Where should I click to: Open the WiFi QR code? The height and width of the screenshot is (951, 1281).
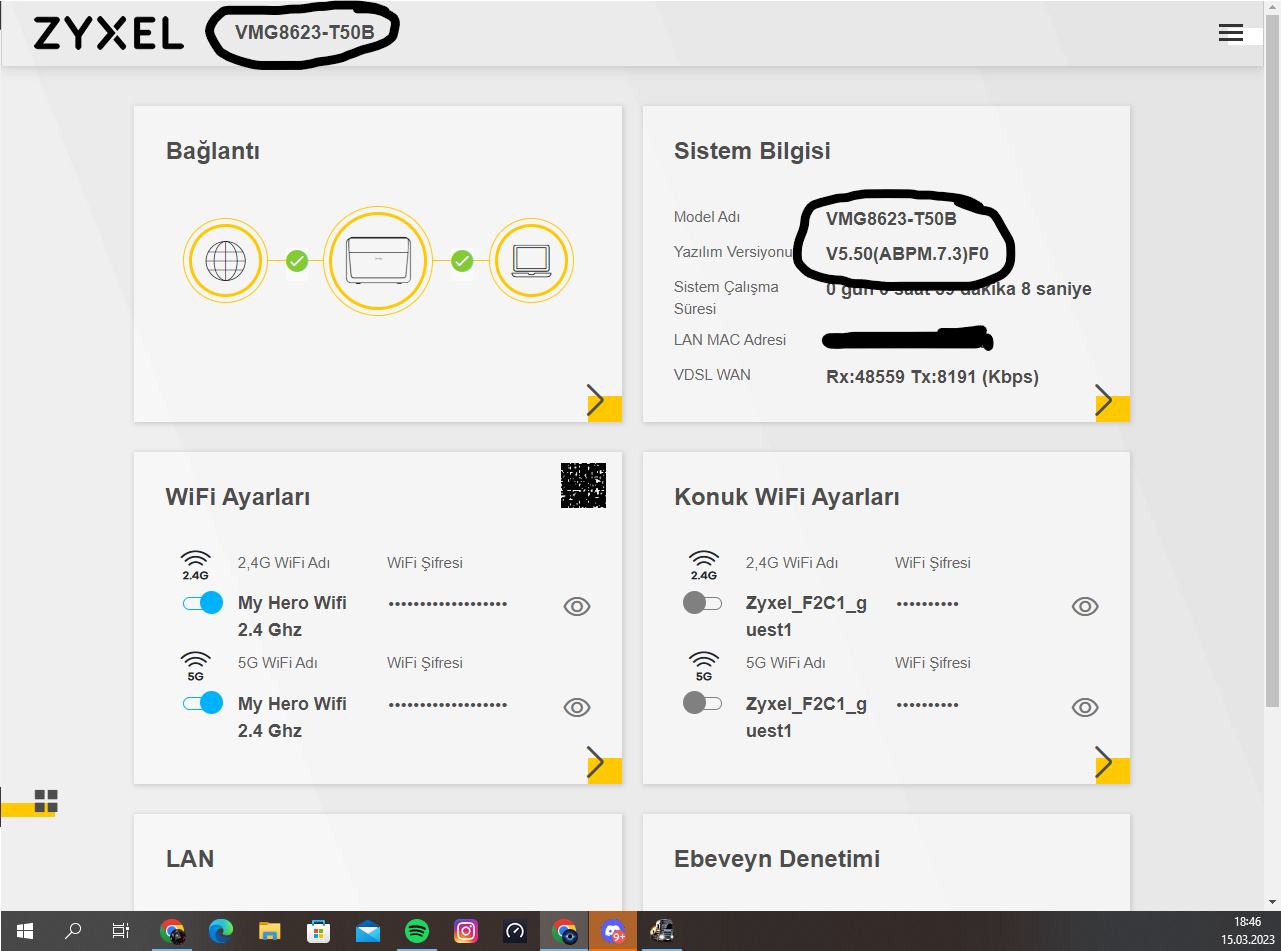pos(583,485)
